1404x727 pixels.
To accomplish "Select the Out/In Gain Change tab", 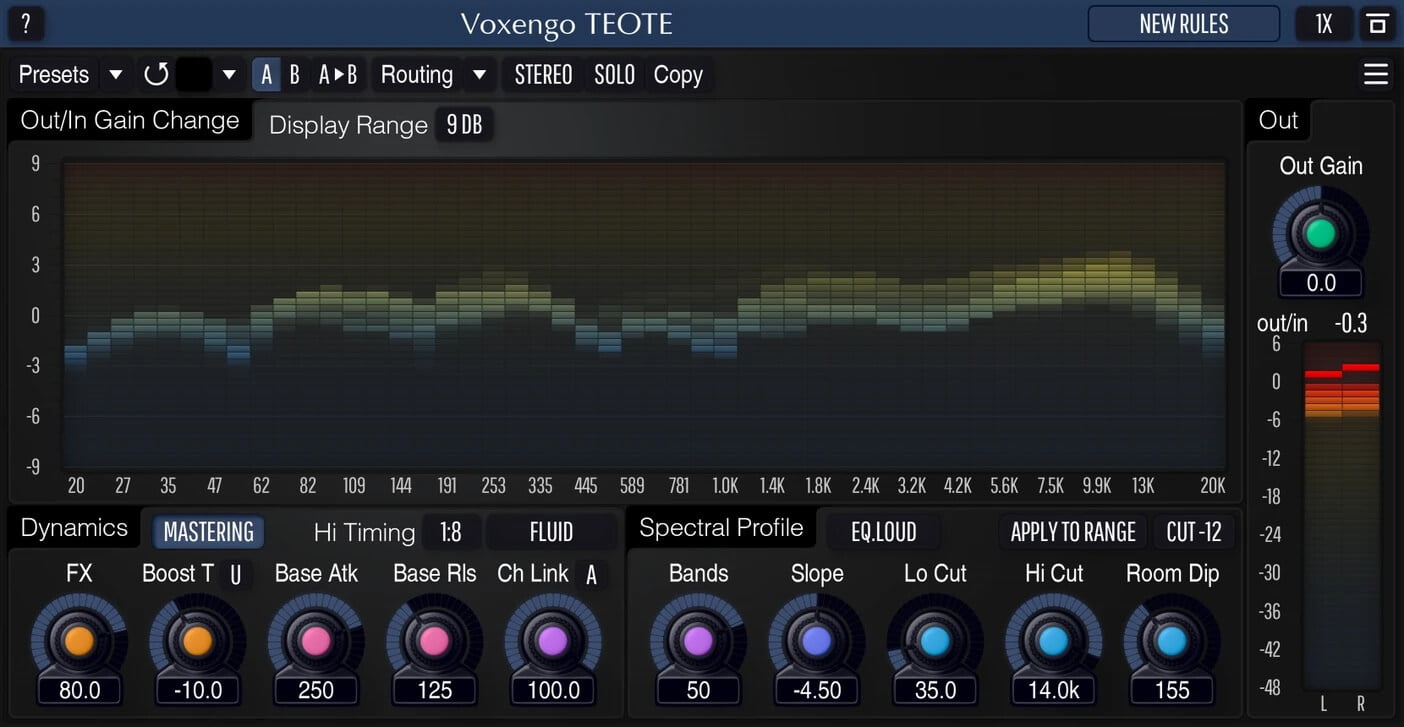I will tap(130, 121).
